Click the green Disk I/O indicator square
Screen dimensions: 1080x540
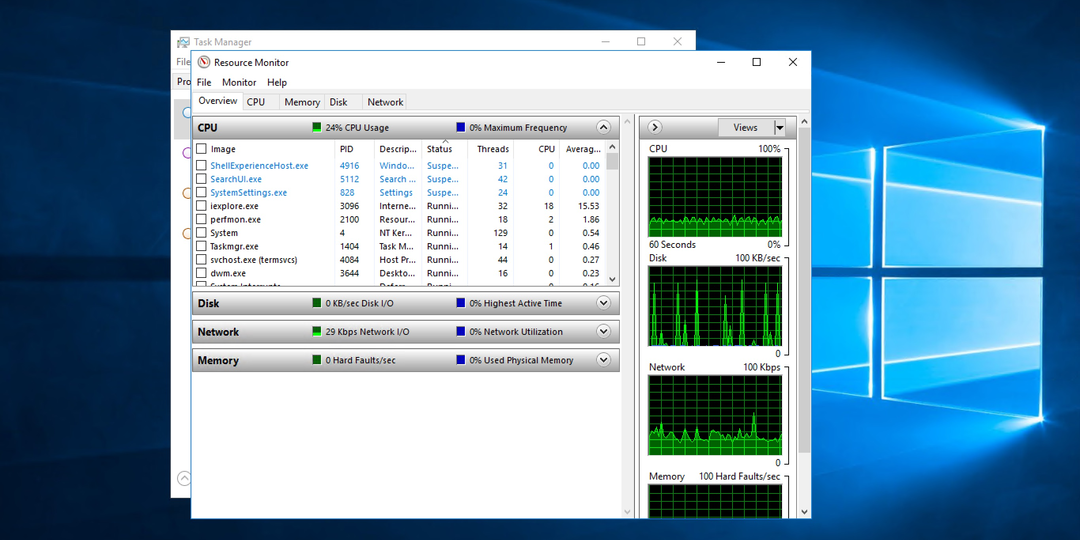coord(317,303)
